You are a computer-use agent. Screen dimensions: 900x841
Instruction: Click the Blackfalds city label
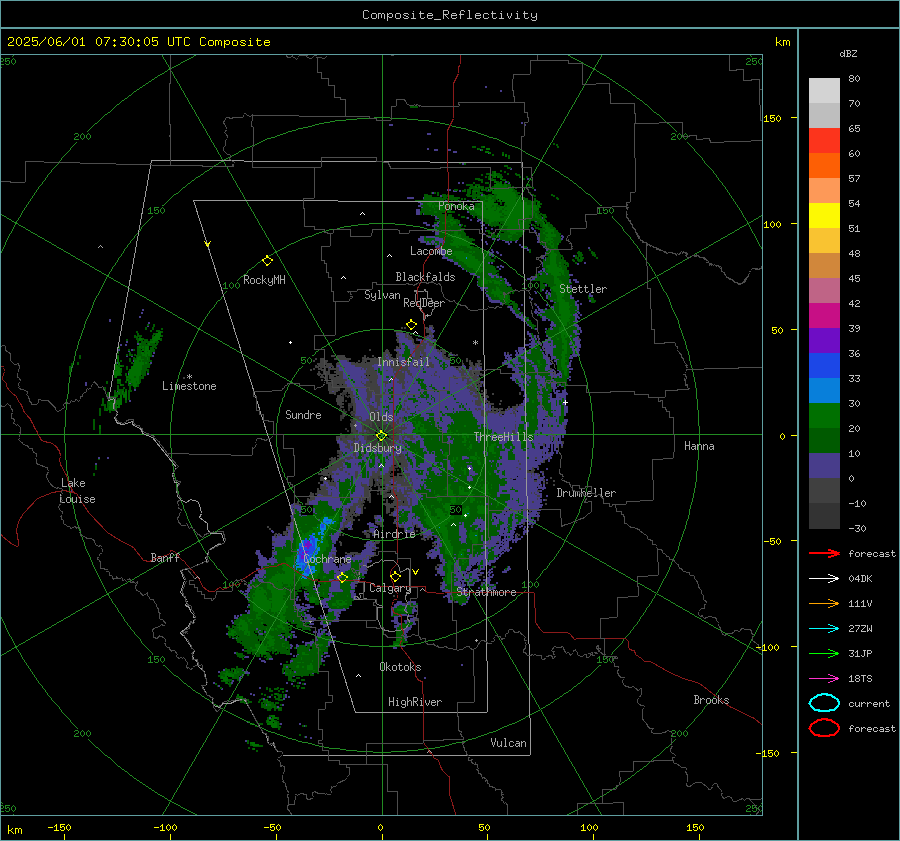425,277
